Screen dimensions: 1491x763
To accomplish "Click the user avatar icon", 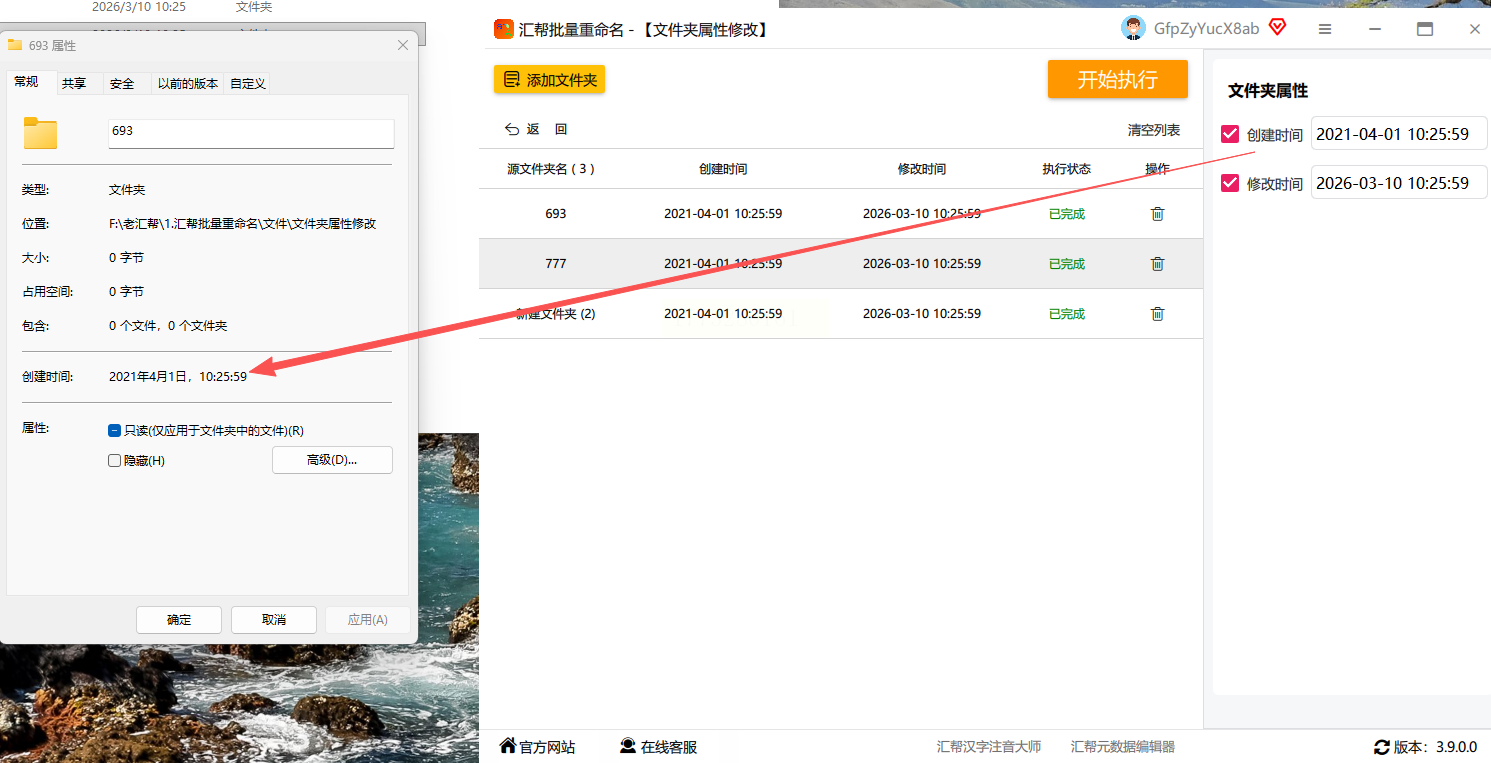I will [x=1133, y=29].
